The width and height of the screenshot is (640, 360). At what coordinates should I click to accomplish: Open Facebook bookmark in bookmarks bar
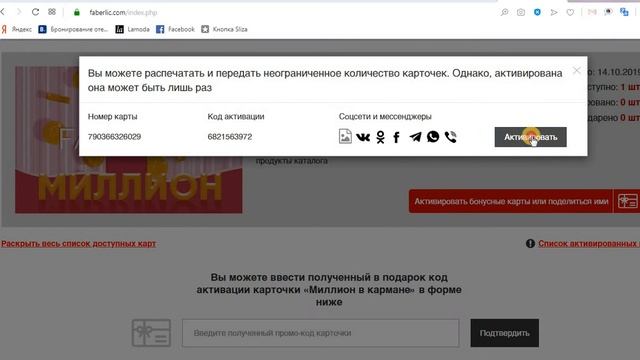(176, 29)
